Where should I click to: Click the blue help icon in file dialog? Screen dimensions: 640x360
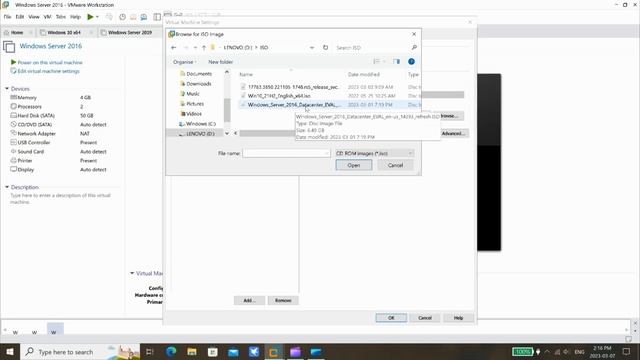(411, 62)
